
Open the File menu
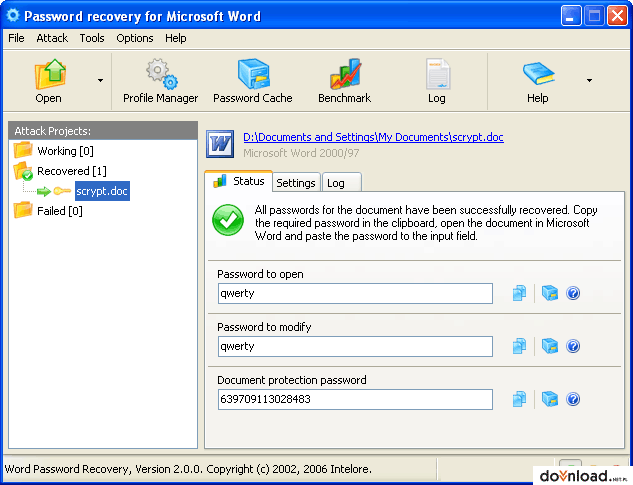pos(16,38)
